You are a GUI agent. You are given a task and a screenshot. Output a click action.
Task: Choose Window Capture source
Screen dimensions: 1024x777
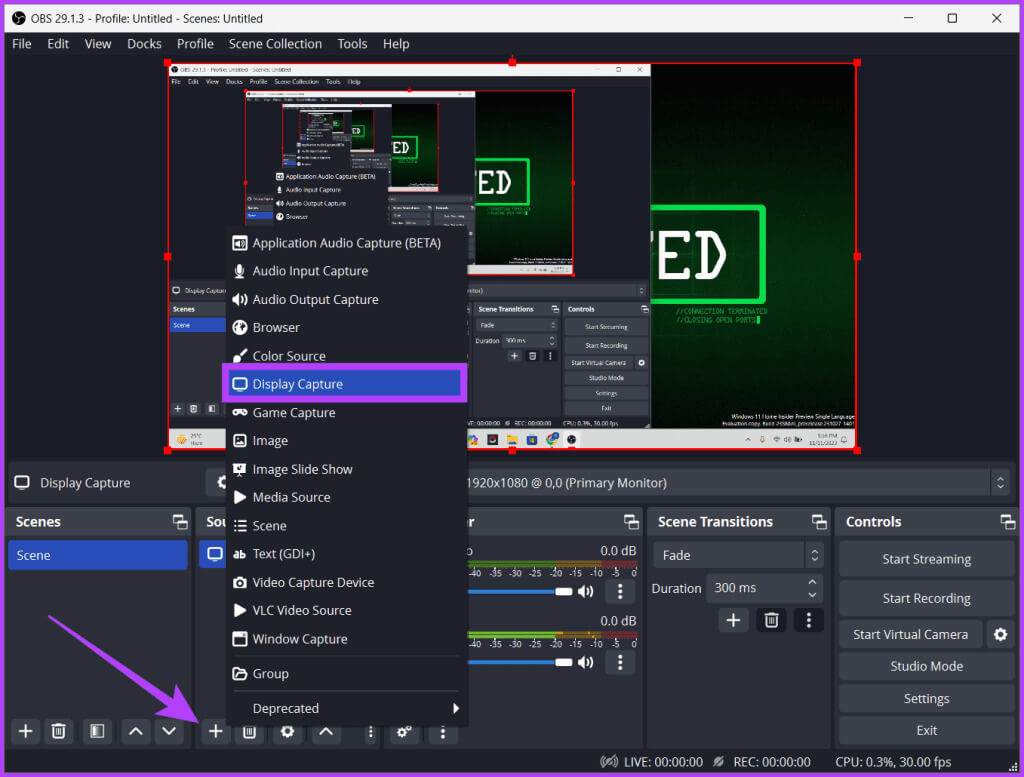(346, 639)
